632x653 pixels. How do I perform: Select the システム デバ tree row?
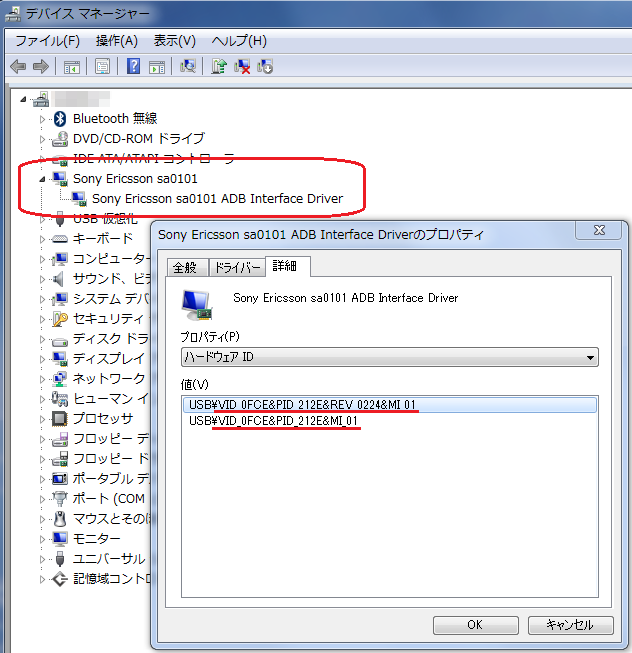pyautogui.click(x=110, y=299)
